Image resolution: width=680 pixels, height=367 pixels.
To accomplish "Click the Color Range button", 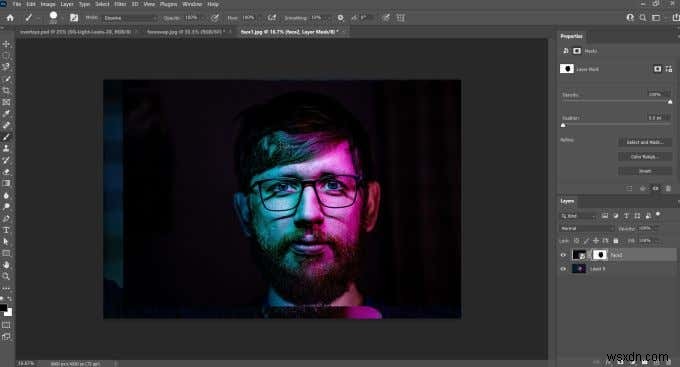I will pos(645,157).
